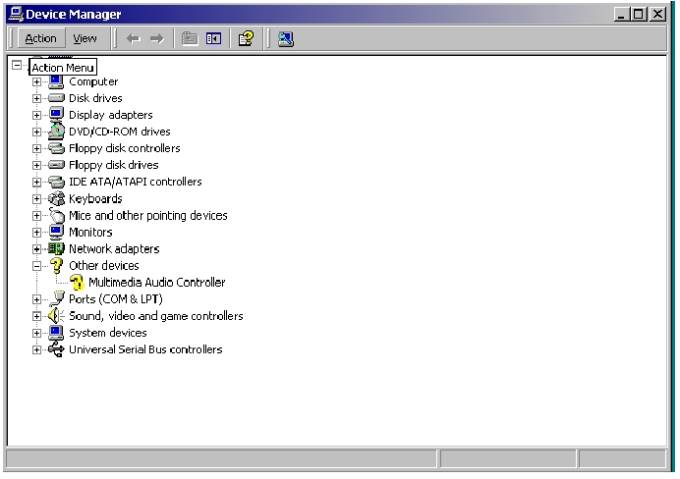Select the DVD/CD-ROM drives label
This screenshot has height=479, width=680.
tap(119, 132)
